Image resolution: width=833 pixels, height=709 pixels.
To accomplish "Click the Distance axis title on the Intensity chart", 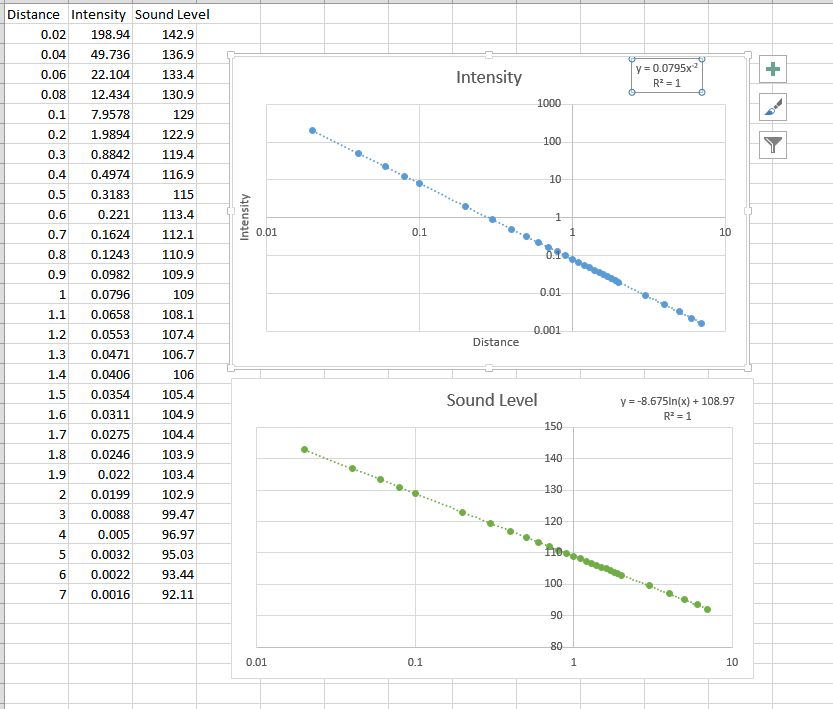I will point(495,342).
